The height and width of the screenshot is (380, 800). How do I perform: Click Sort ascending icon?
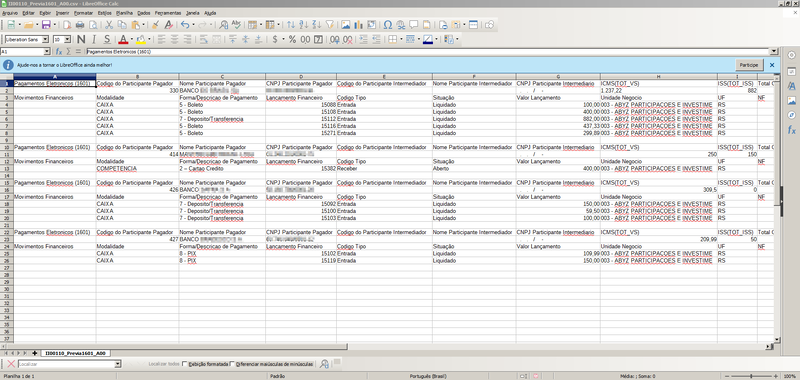pyautogui.click(x=304, y=24)
